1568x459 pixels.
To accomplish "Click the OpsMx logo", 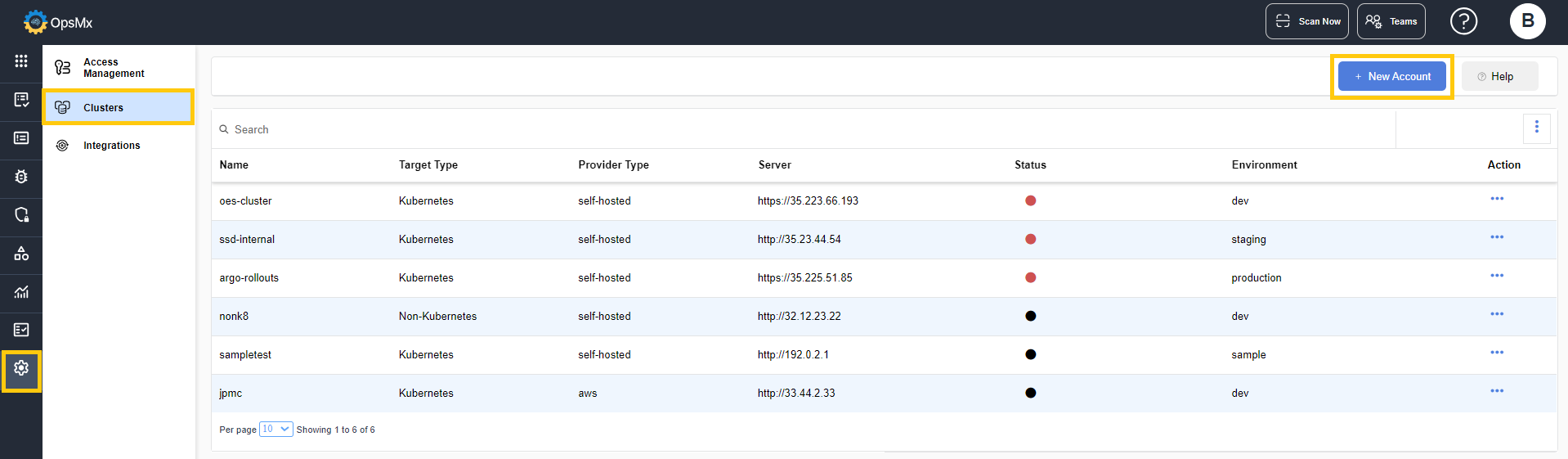I will pyautogui.click(x=58, y=22).
